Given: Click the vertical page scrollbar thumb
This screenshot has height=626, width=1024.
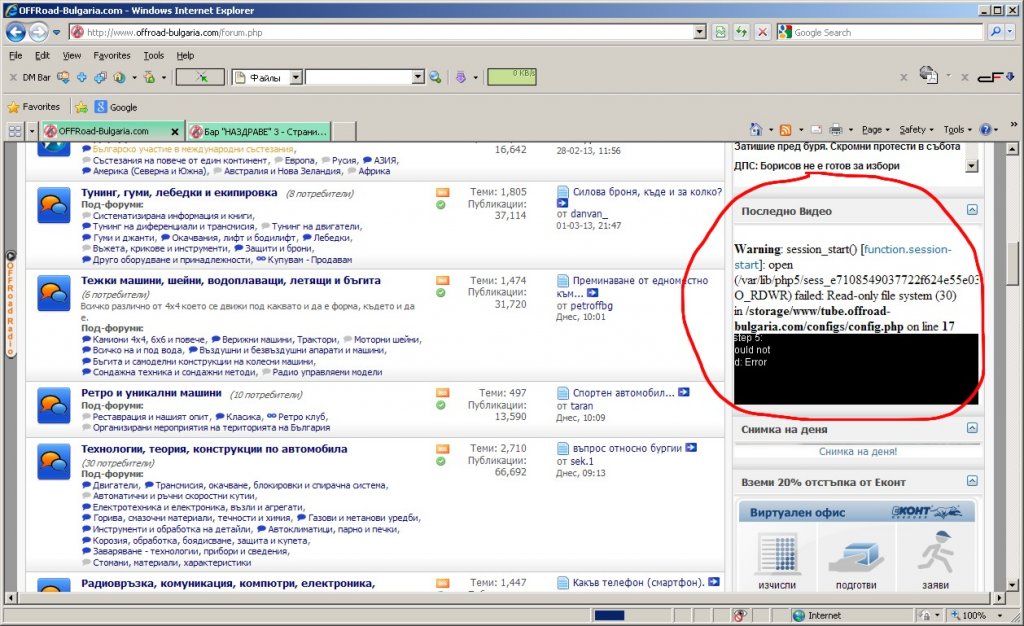Looking at the screenshot, I should (x=1012, y=264).
